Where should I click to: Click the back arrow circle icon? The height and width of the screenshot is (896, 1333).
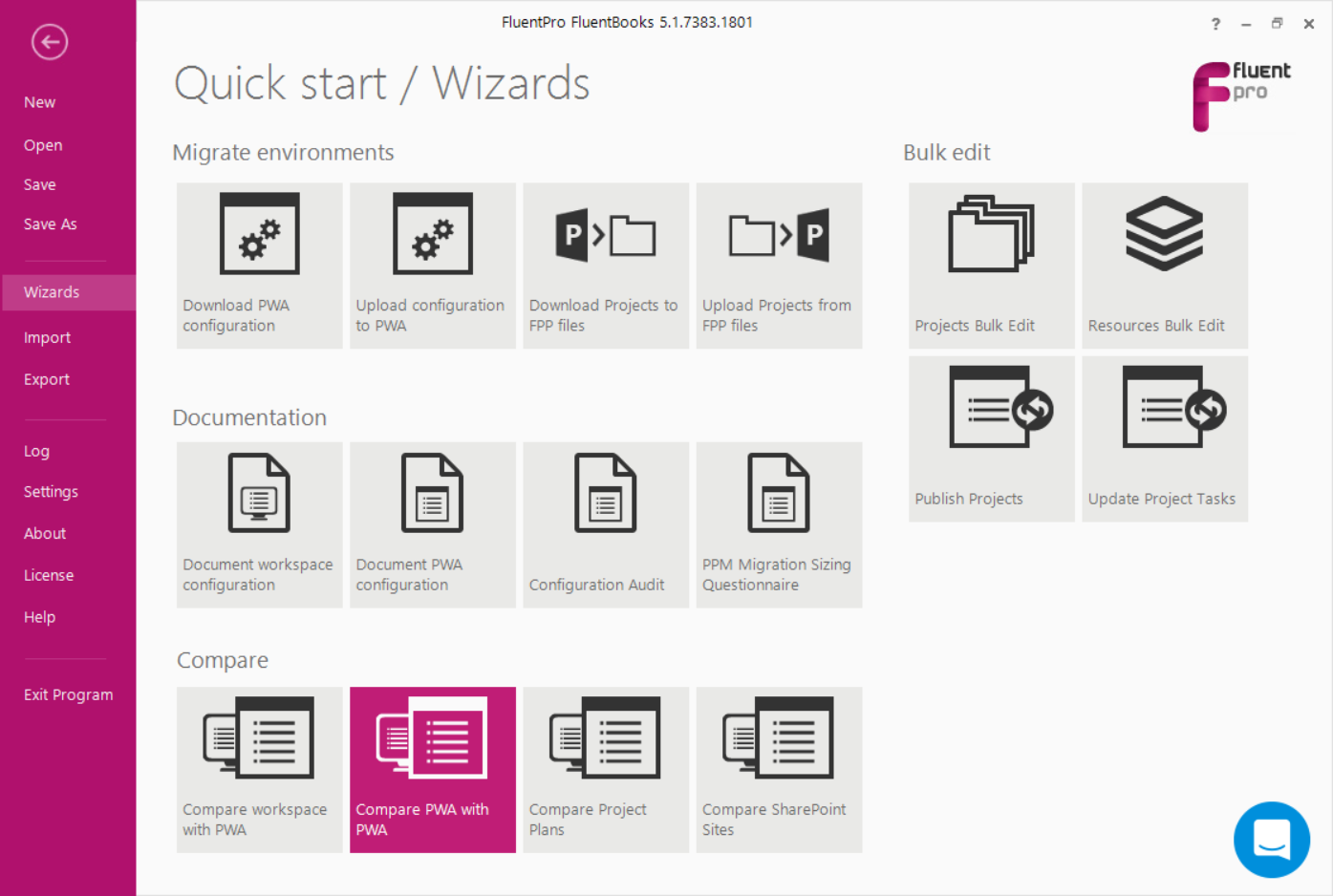(50, 42)
